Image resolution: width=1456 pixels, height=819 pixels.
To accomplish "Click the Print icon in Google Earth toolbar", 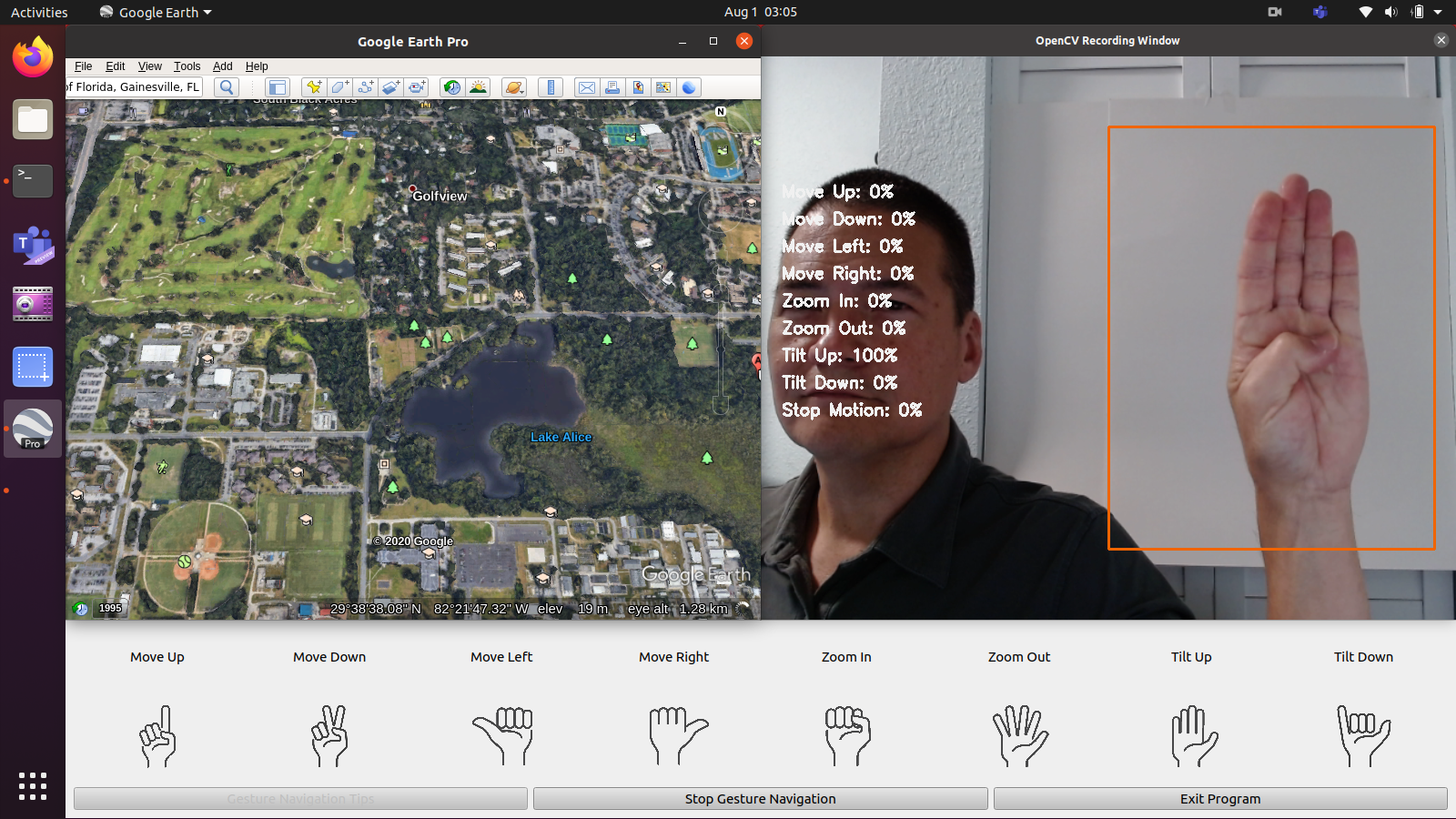I will 612,87.
